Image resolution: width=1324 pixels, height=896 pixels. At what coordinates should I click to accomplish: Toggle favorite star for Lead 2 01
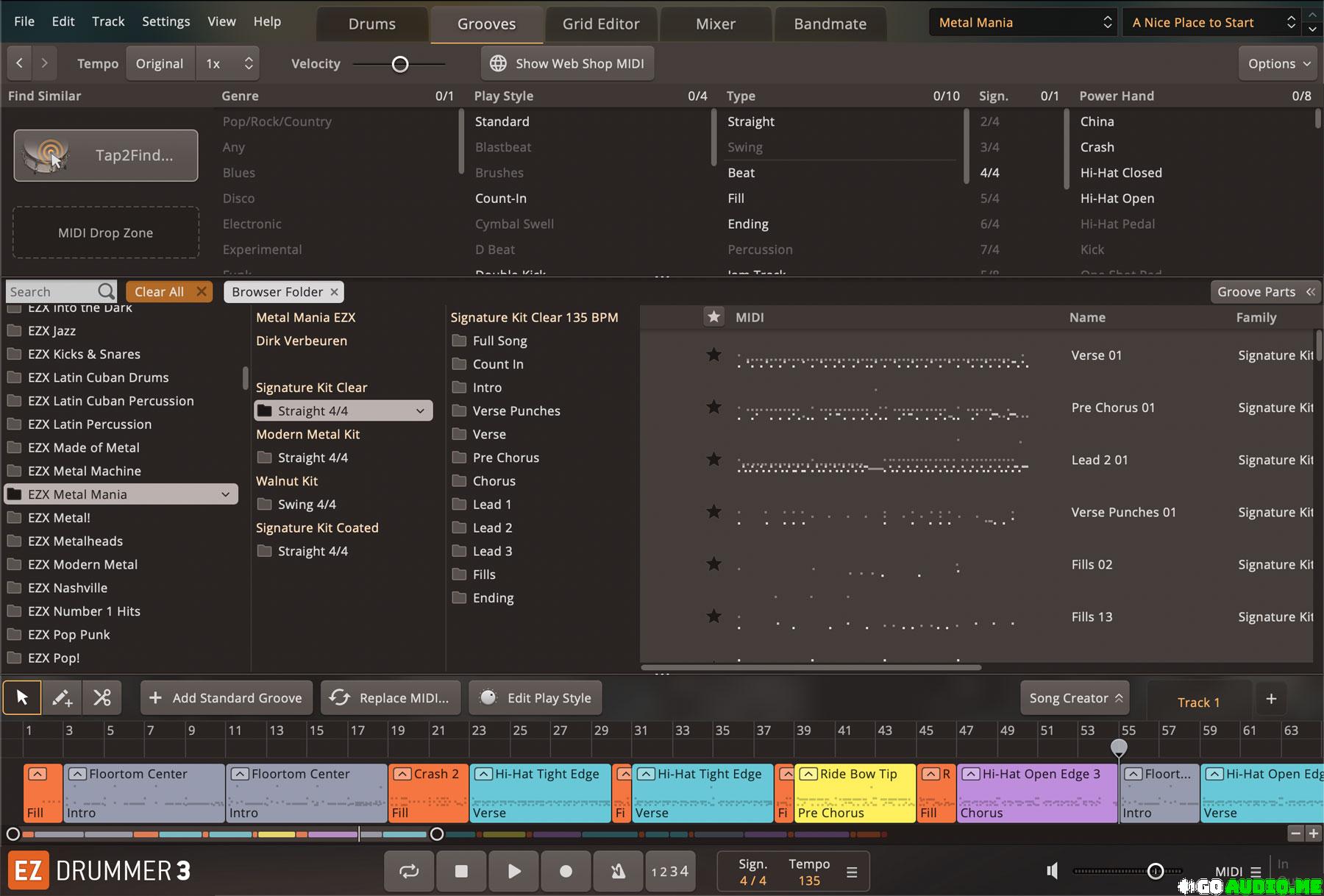click(x=713, y=459)
